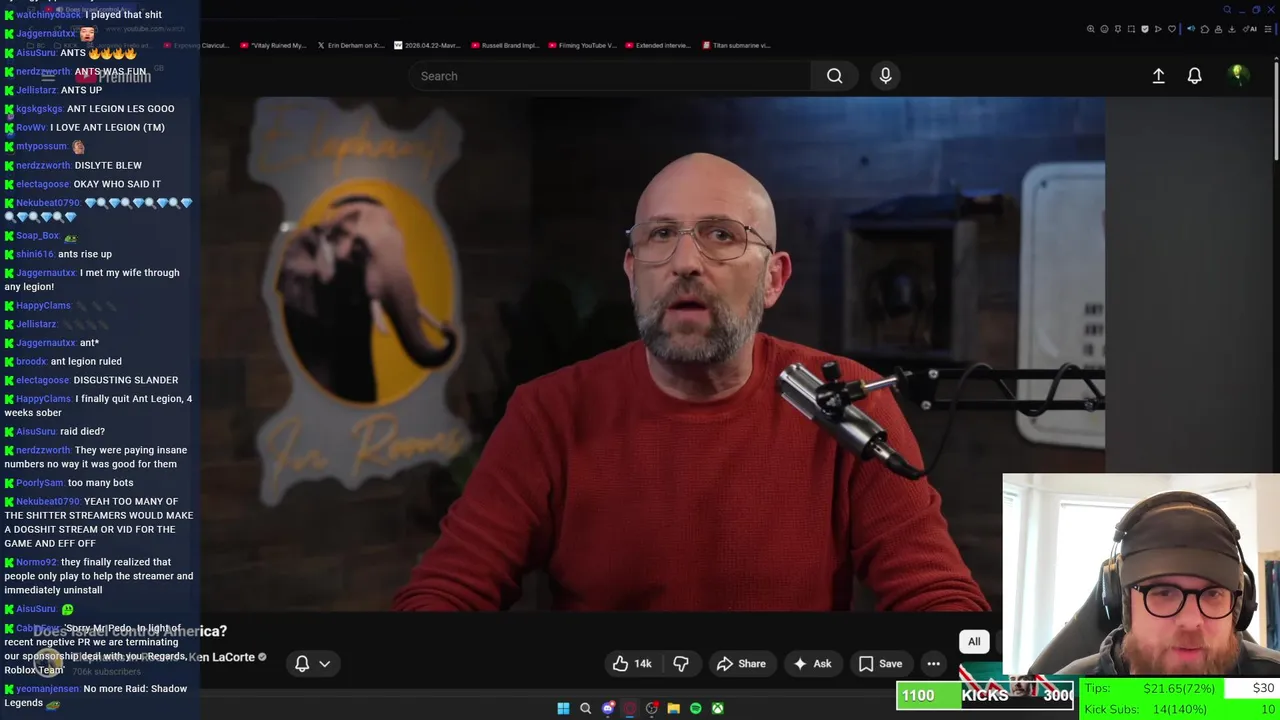The width and height of the screenshot is (1280, 720).
Task: Open the browser extensions icon
Action: [x=1205, y=29]
